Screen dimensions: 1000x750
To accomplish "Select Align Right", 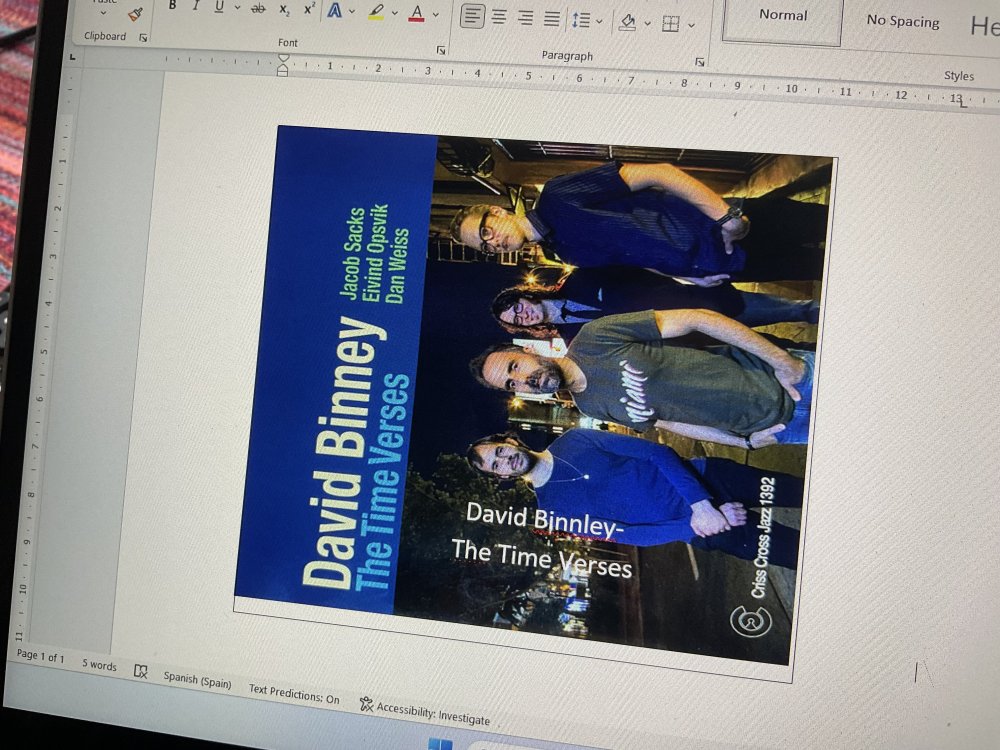I will tap(526, 18).
